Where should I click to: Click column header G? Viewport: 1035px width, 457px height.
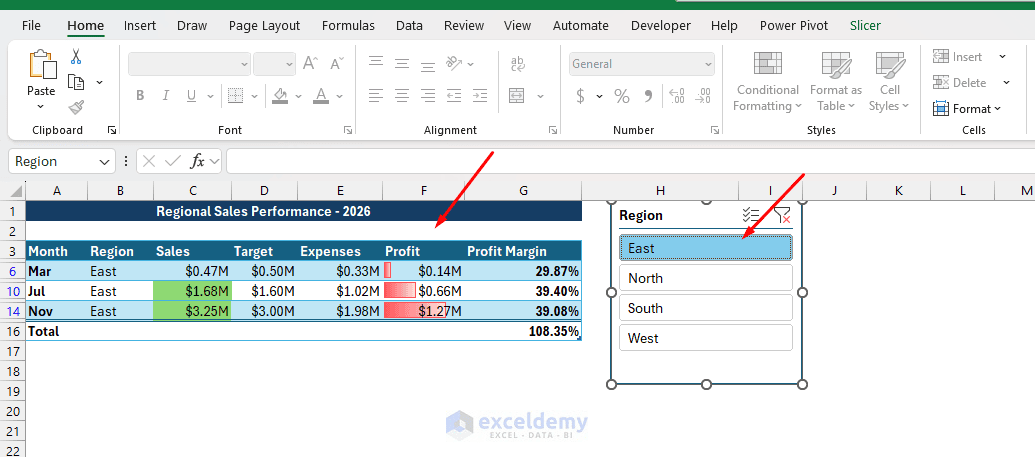[523, 191]
